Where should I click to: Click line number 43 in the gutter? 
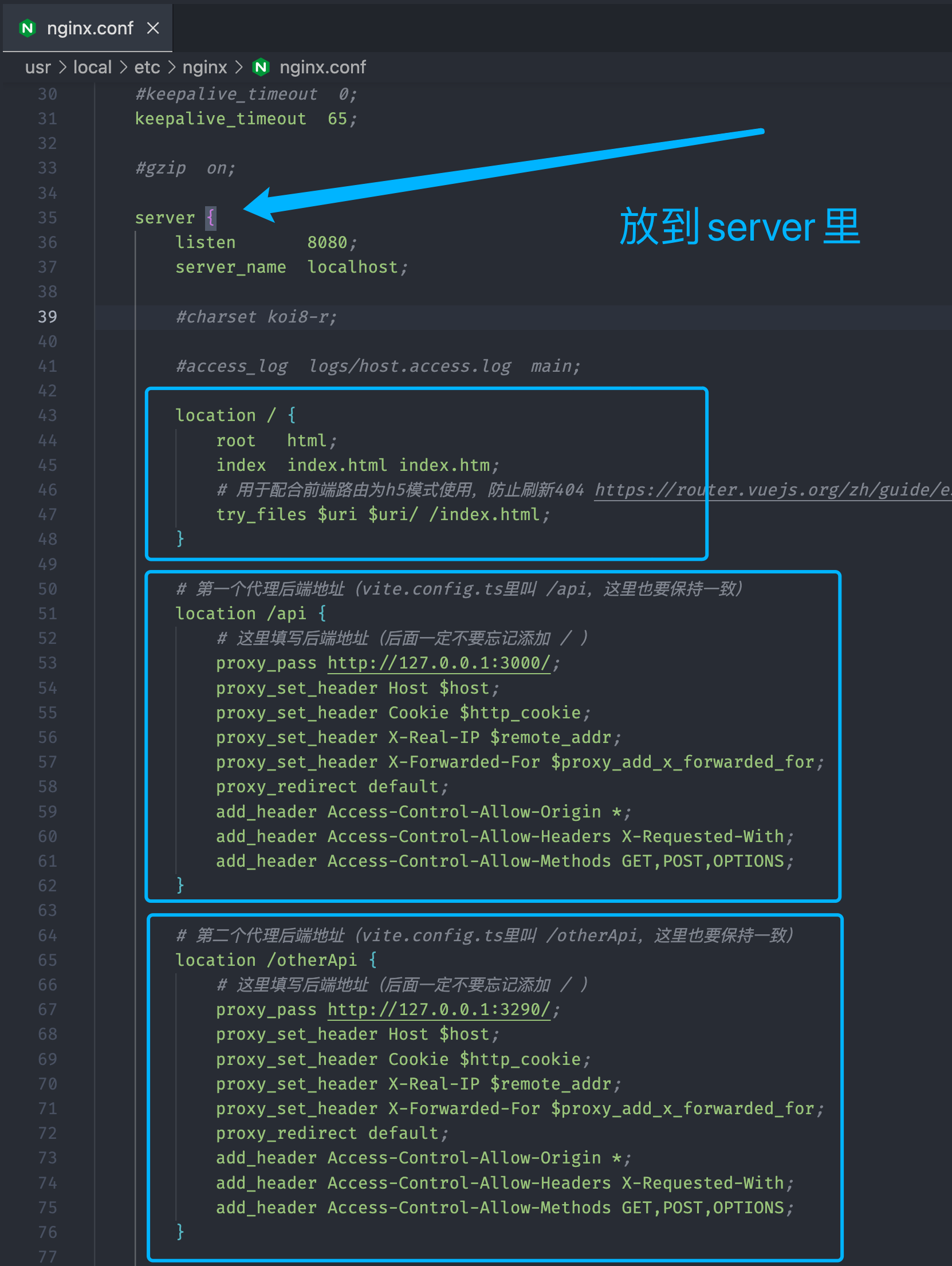click(x=48, y=415)
